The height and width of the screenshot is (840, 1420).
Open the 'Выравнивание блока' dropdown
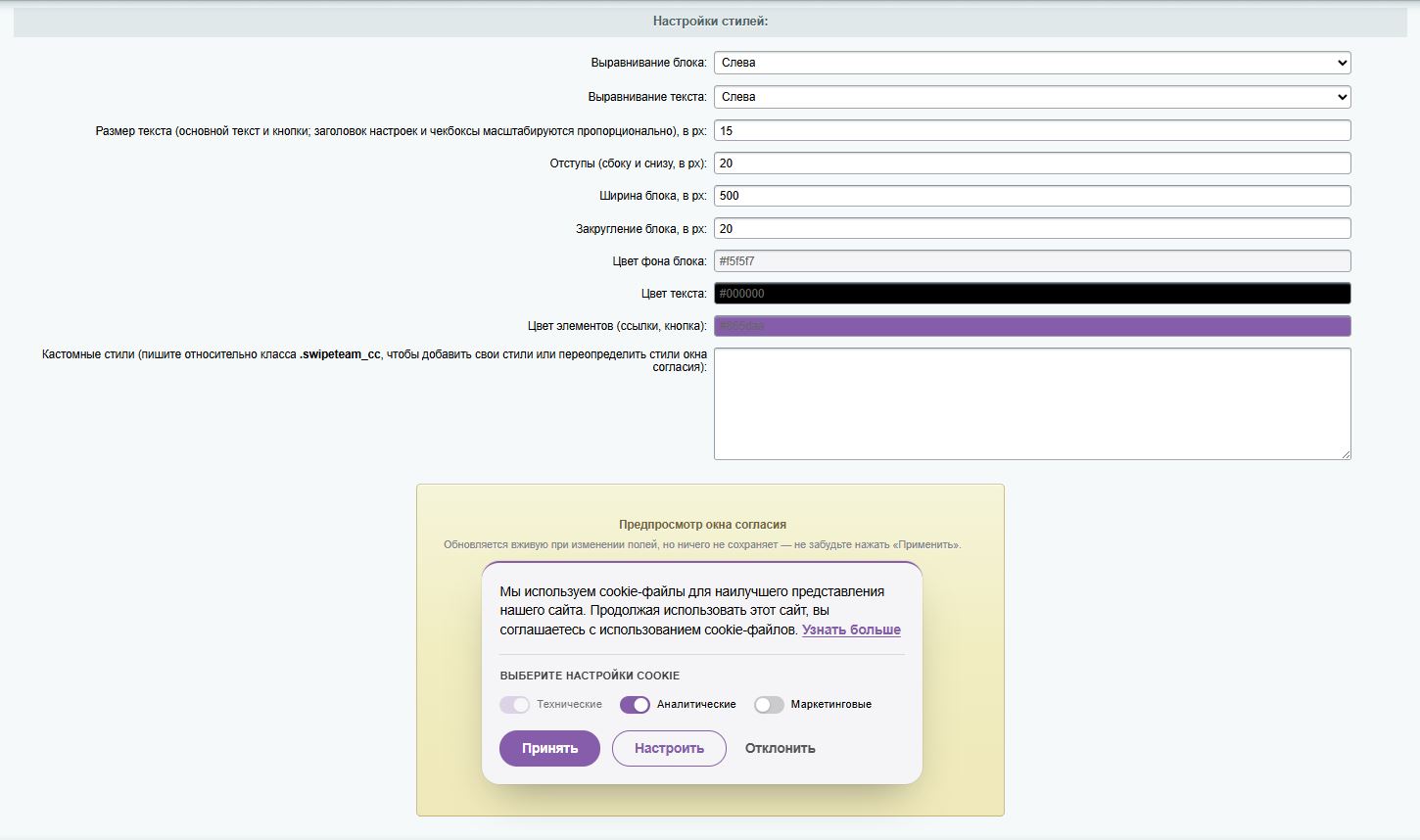[x=1032, y=63]
